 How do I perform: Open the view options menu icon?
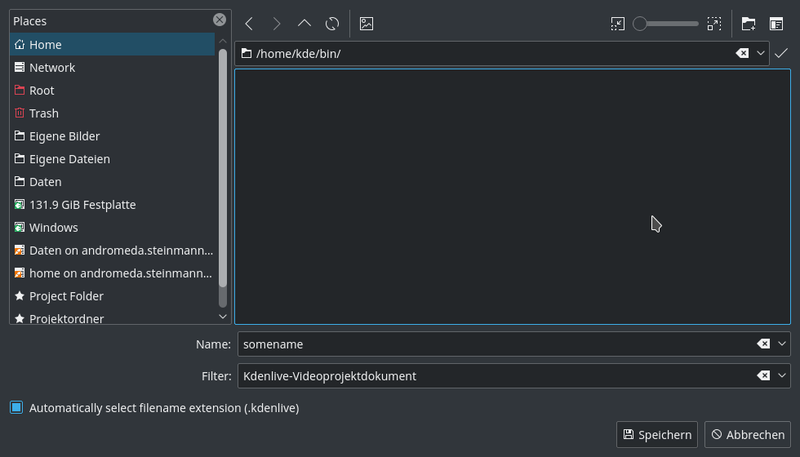776,23
